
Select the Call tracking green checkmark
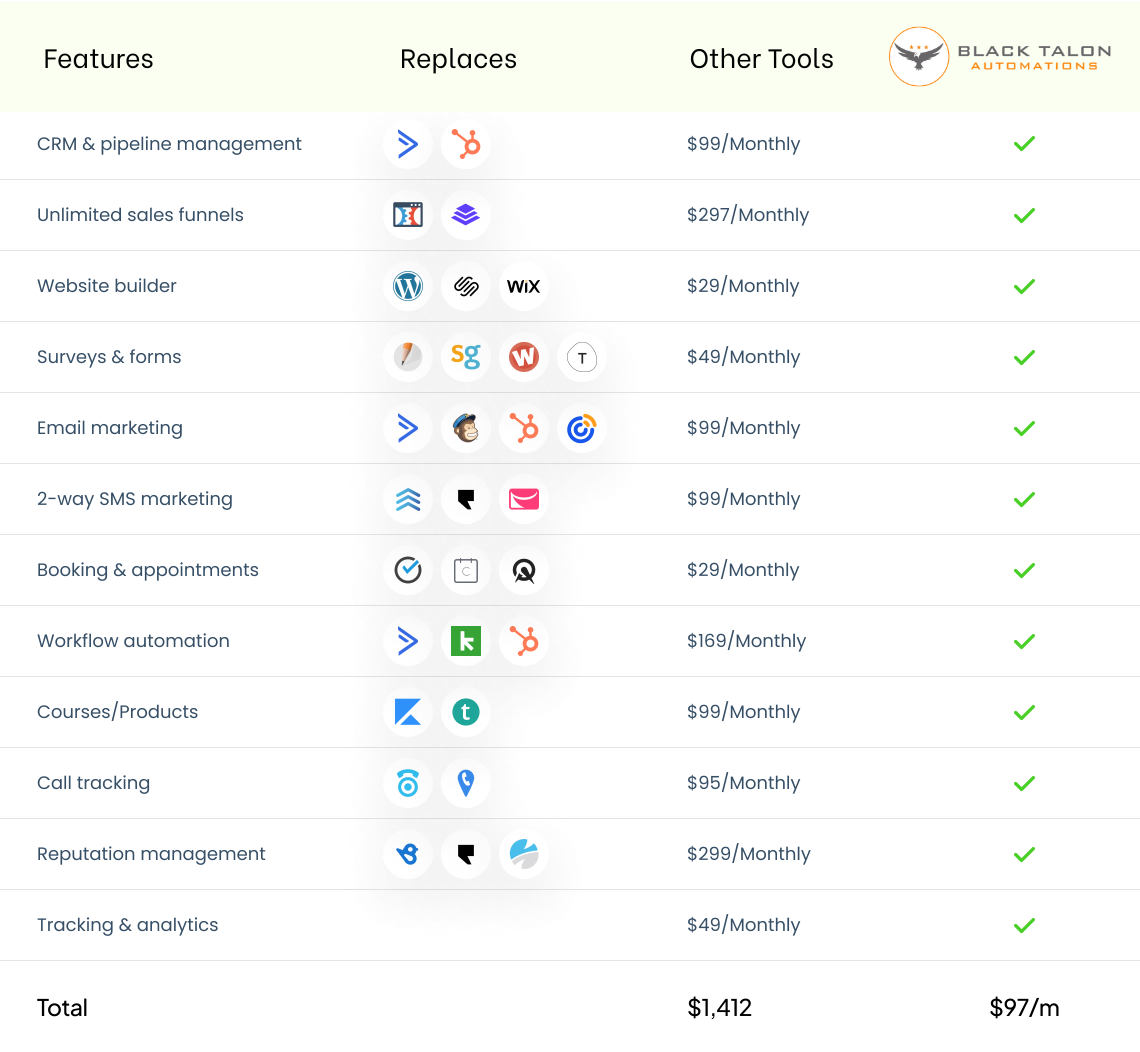1024,783
